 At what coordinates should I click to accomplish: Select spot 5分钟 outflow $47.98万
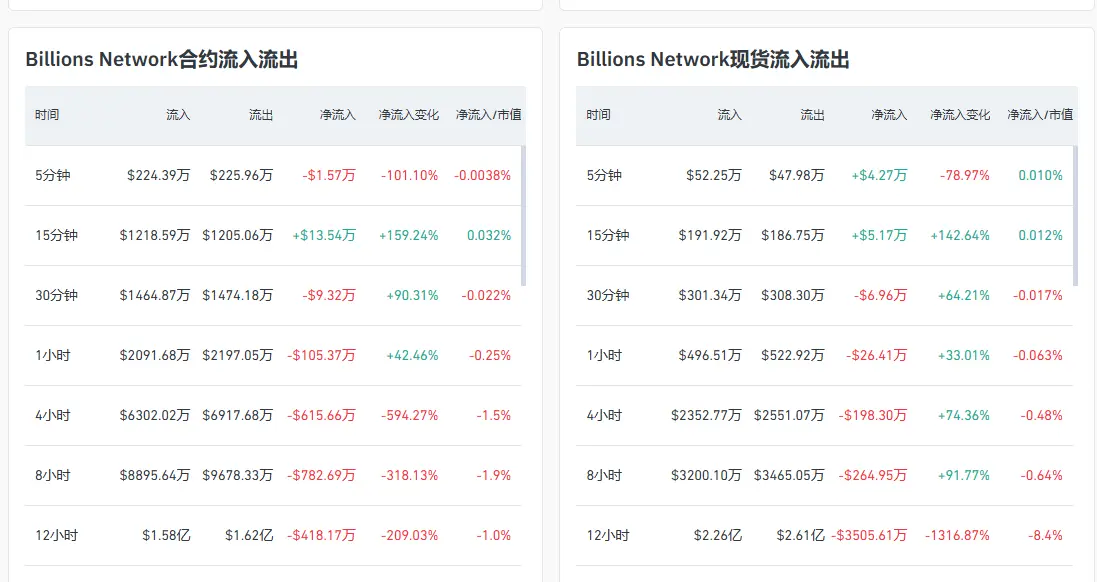[797, 176]
